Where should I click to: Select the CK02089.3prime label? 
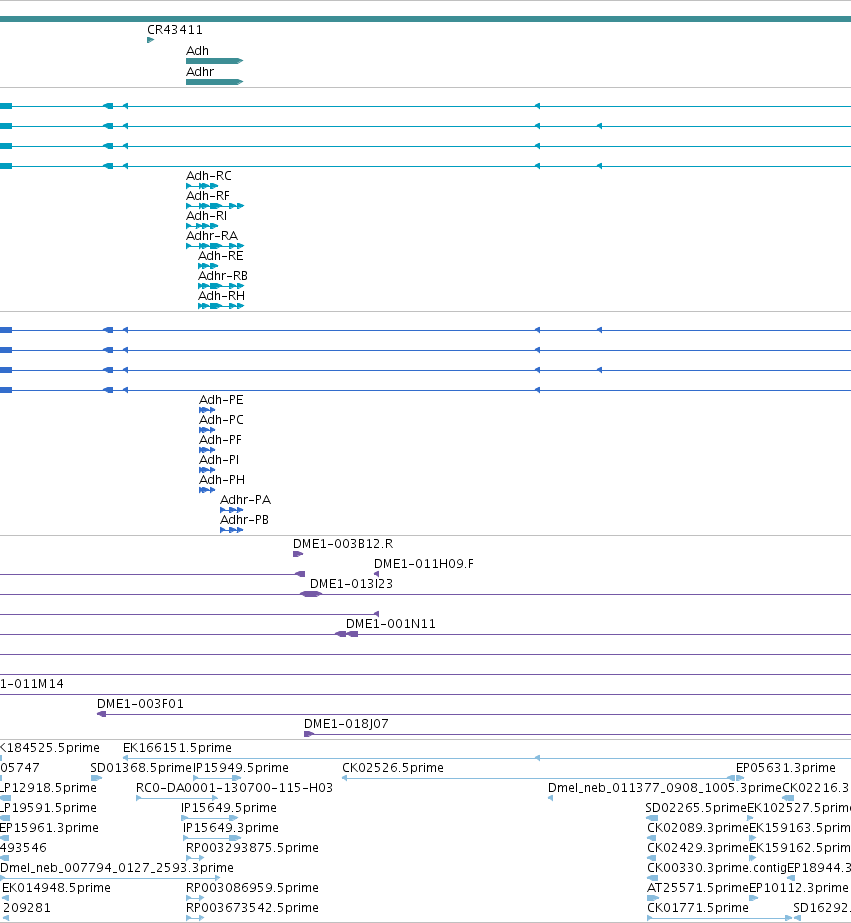tap(698, 828)
